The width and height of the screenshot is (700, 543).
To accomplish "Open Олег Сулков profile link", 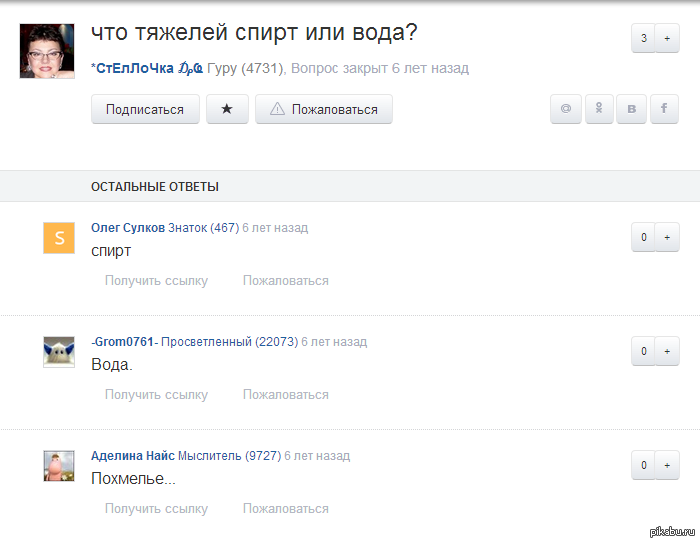I will [128, 228].
